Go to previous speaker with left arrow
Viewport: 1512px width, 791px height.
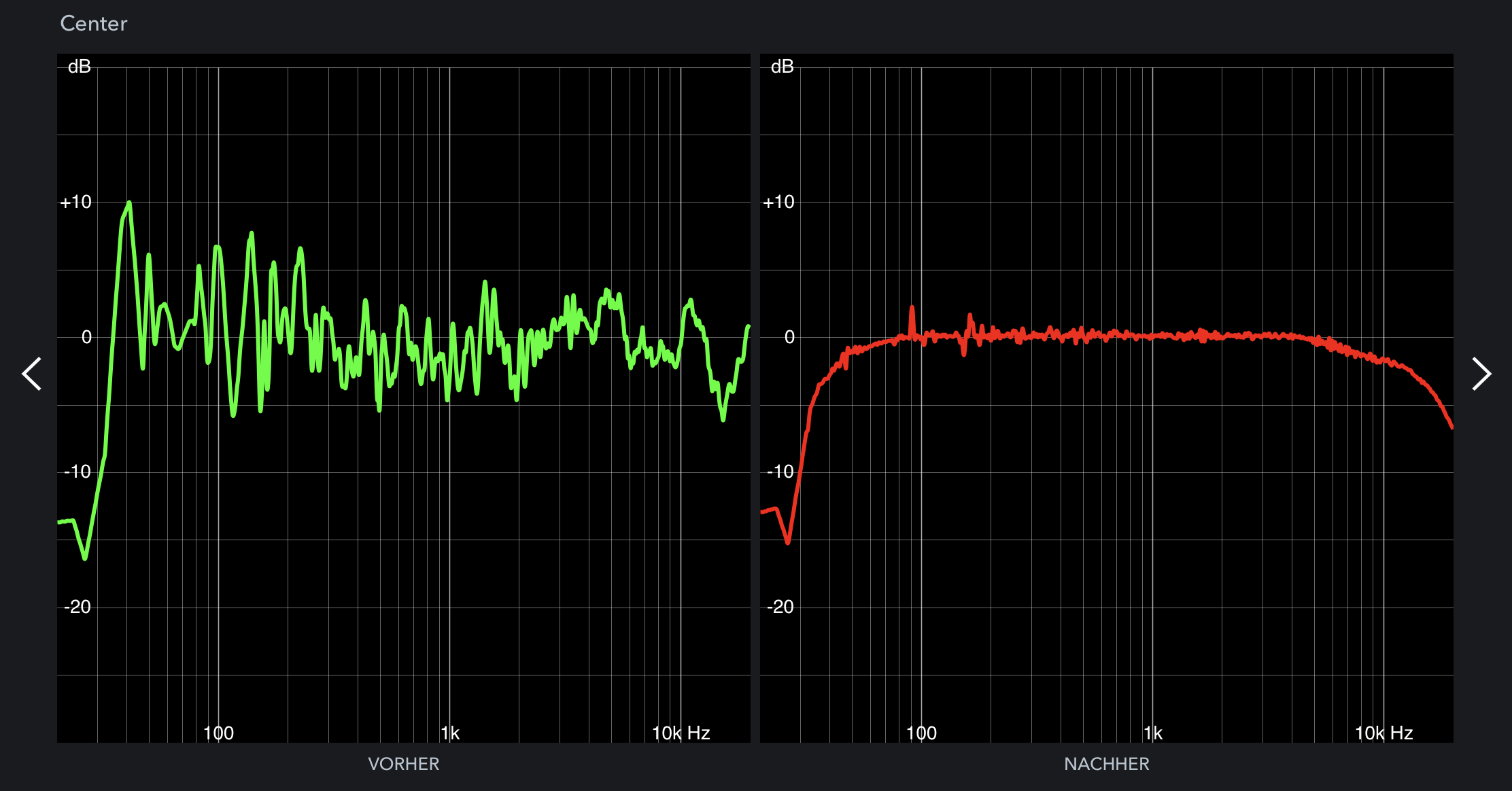coord(32,374)
